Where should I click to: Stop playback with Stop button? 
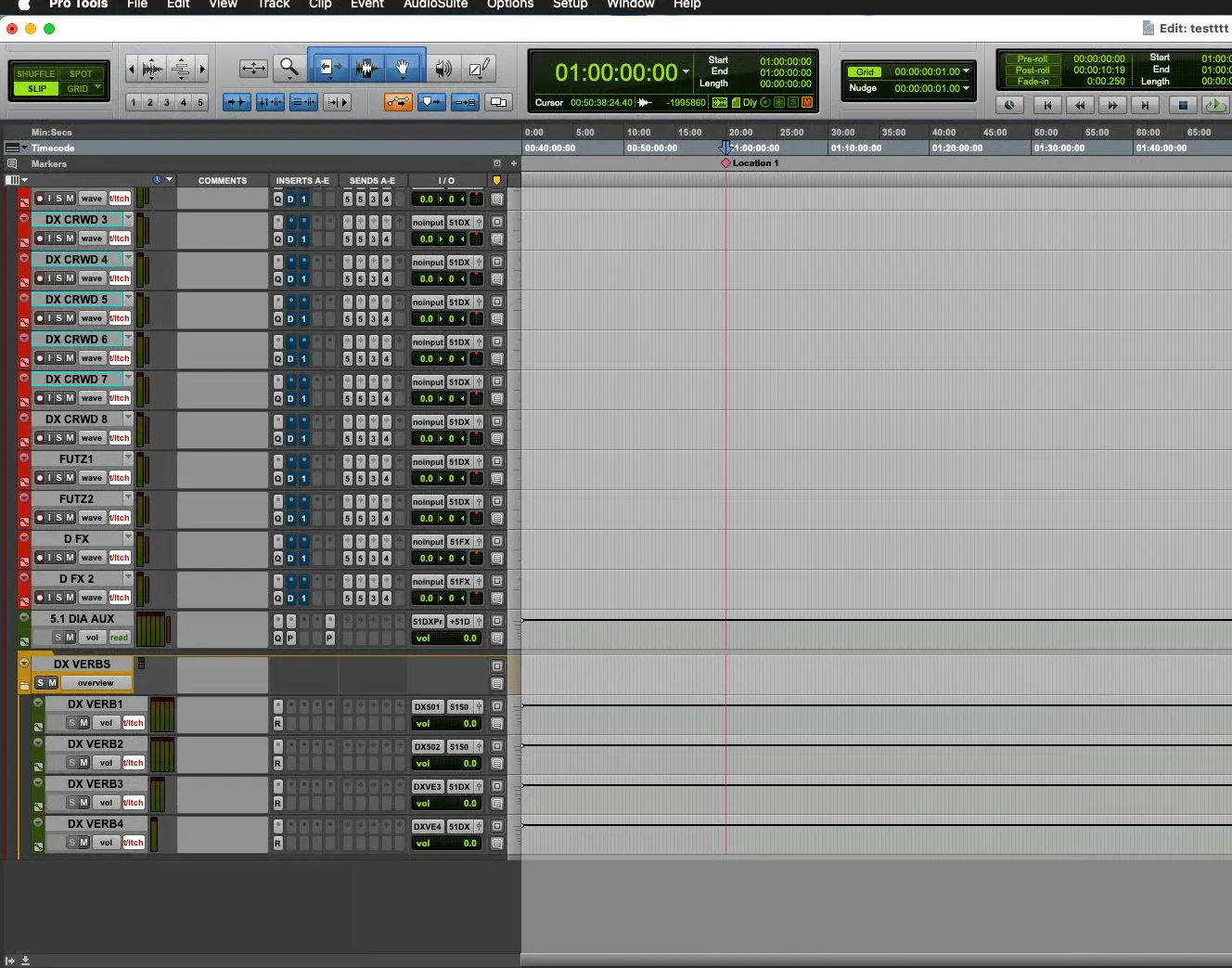pyautogui.click(x=1183, y=105)
